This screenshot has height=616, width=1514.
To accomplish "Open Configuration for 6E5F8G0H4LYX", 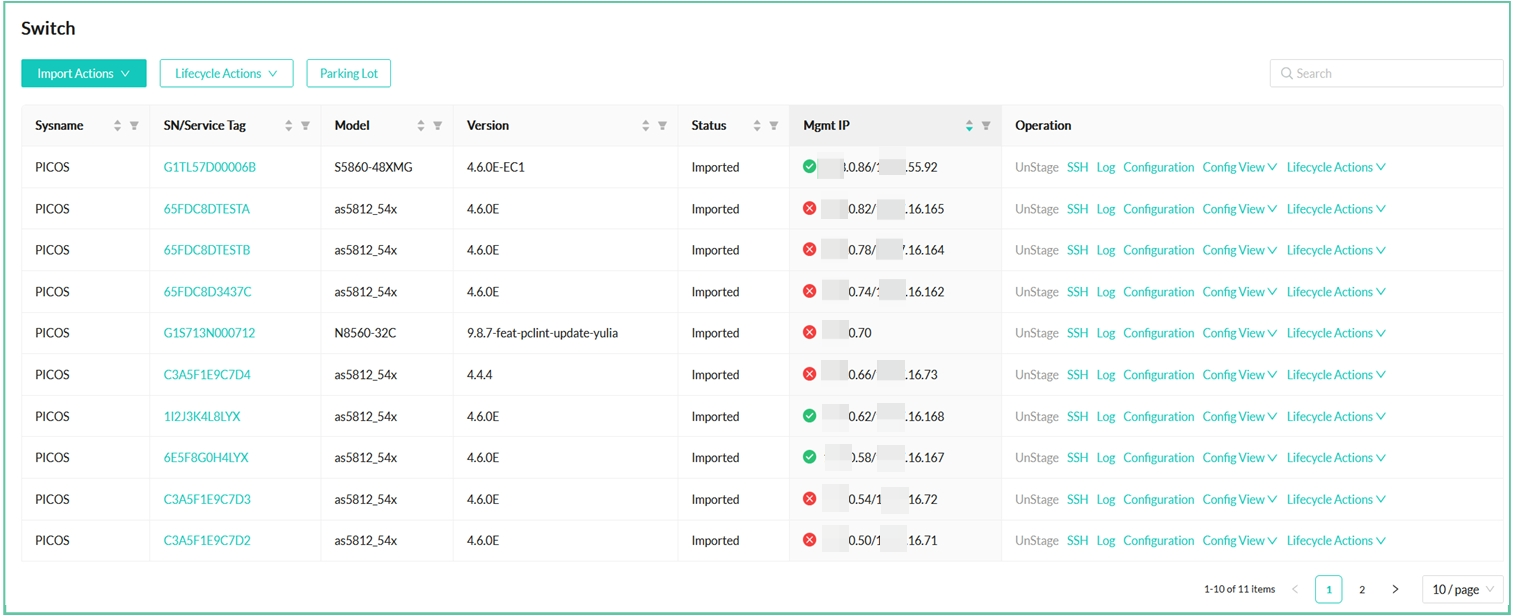I will (1159, 458).
